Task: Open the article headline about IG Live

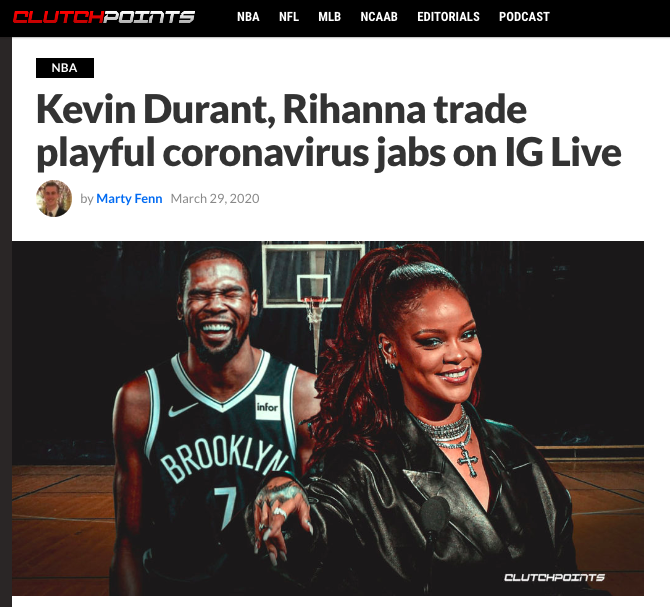Action: [x=328, y=132]
